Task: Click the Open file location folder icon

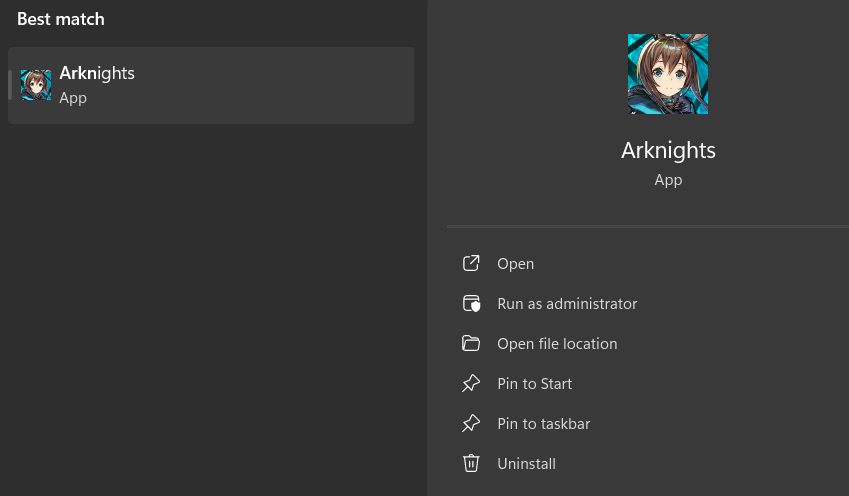Action: point(471,343)
